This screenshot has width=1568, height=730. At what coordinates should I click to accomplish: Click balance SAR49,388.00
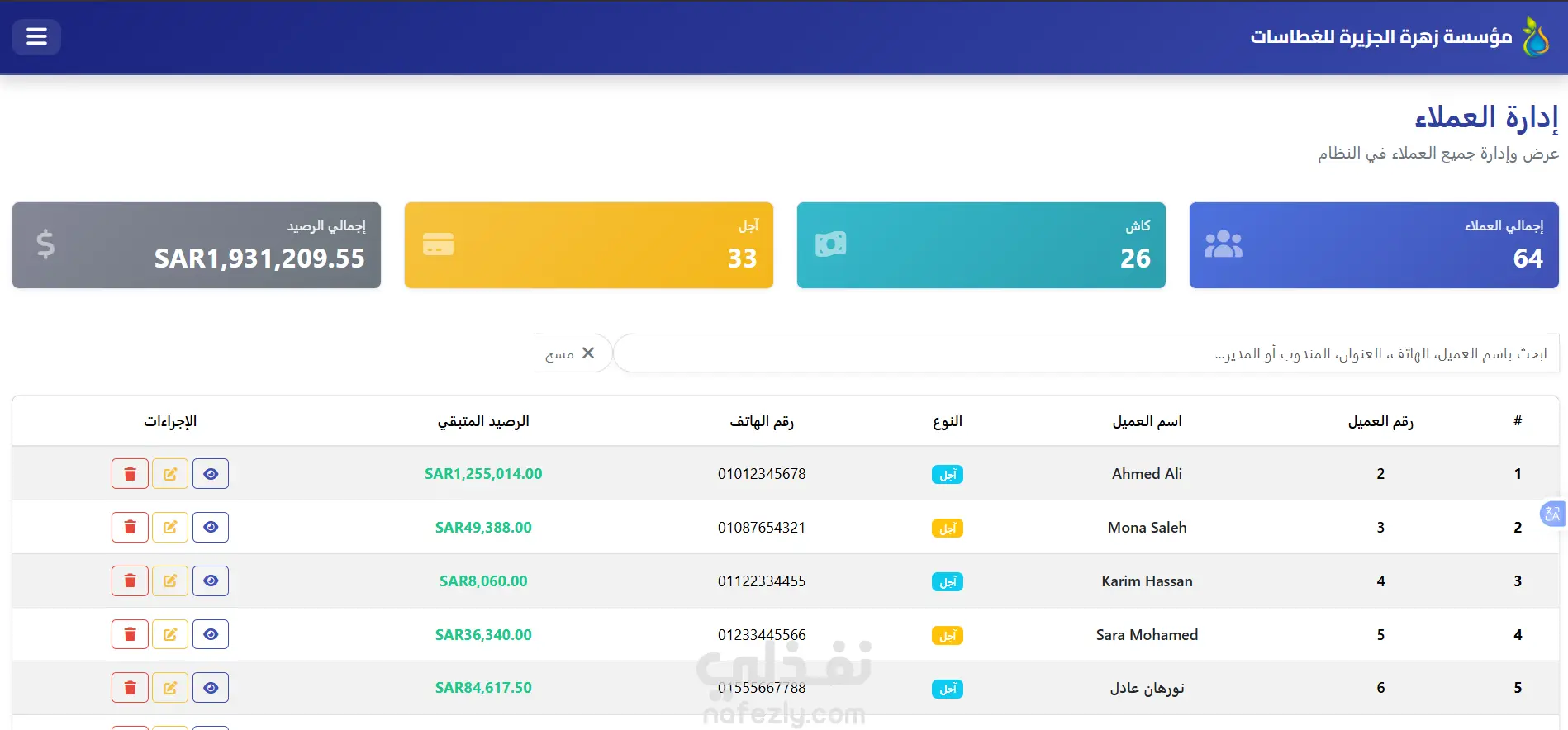[483, 528]
